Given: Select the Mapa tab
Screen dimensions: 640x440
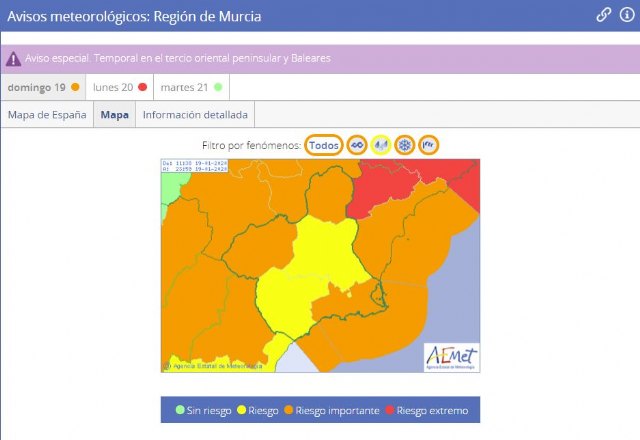Looking at the screenshot, I should [x=115, y=115].
